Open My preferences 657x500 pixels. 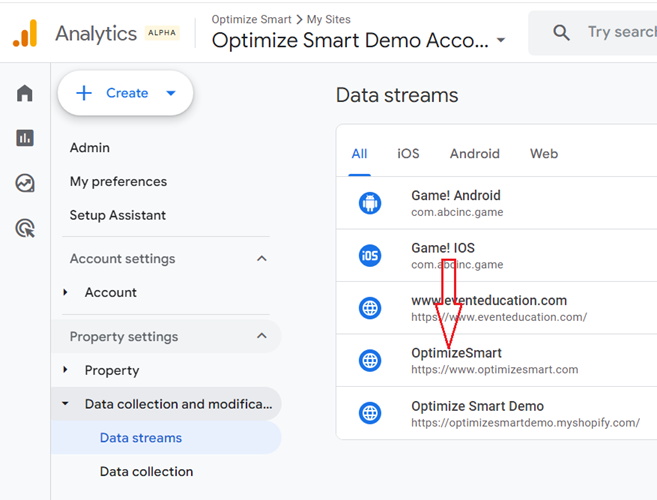(118, 181)
